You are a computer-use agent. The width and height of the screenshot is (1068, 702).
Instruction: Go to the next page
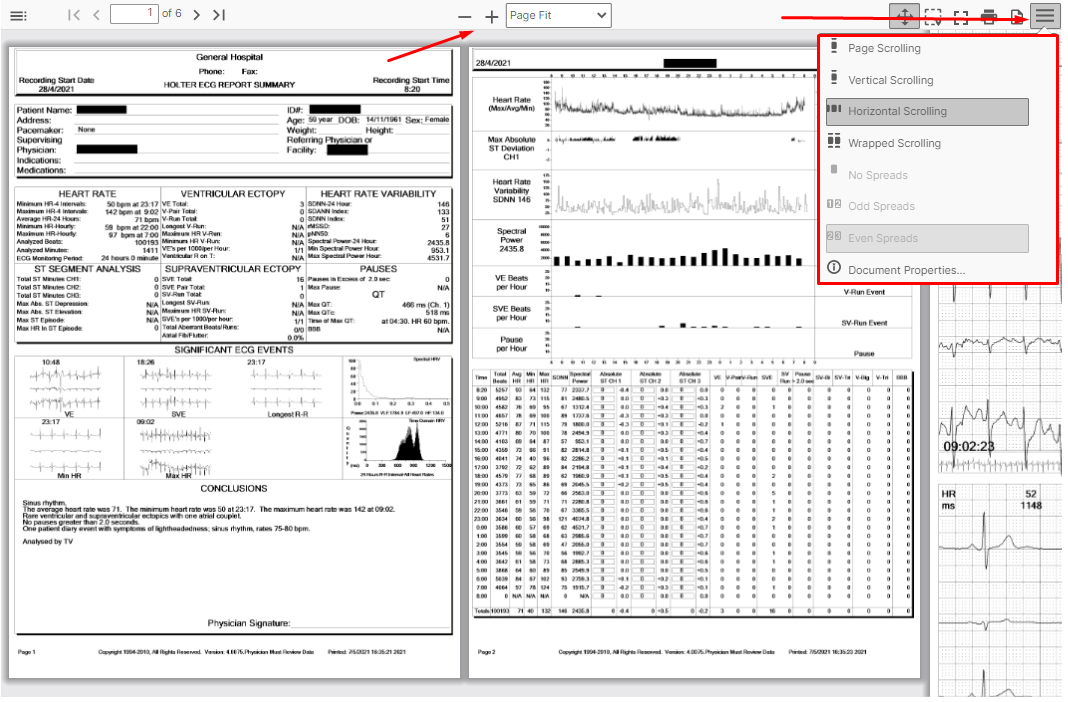click(x=196, y=15)
